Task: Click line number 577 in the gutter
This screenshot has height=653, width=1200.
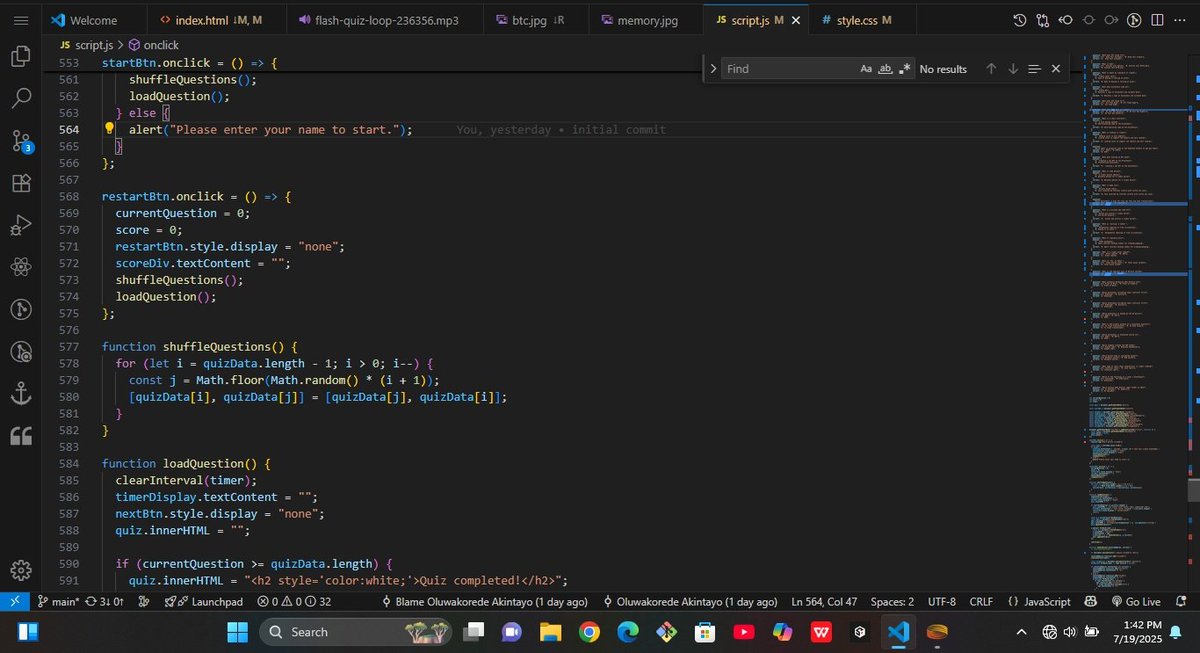Action: pyautogui.click(x=69, y=346)
